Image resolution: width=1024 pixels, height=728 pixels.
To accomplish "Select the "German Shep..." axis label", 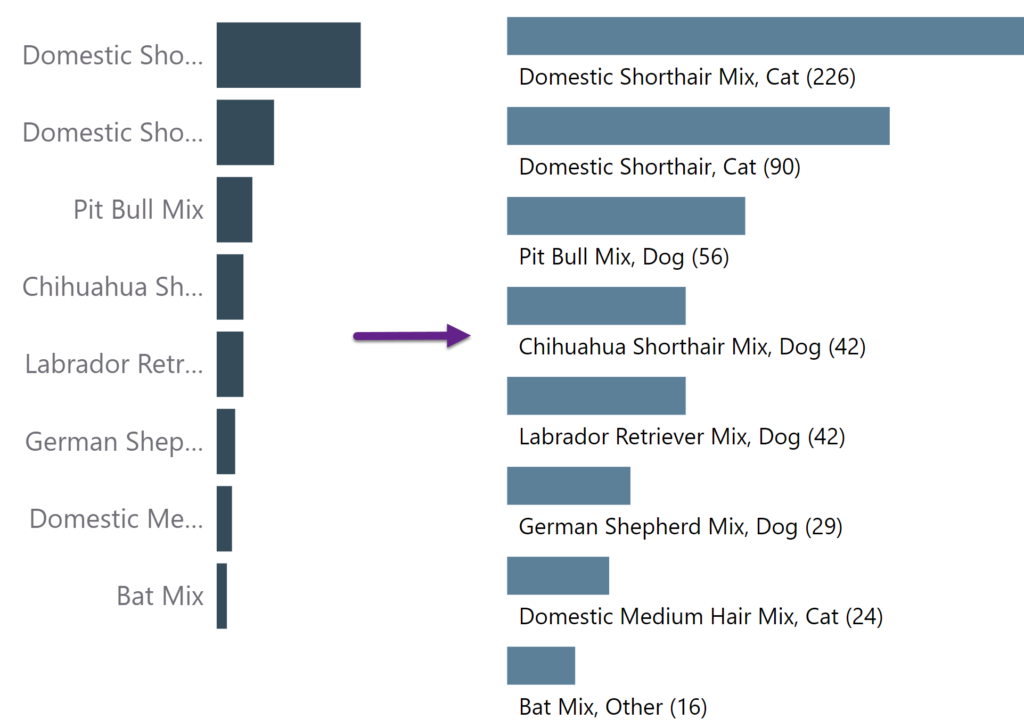I will click(114, 441).
